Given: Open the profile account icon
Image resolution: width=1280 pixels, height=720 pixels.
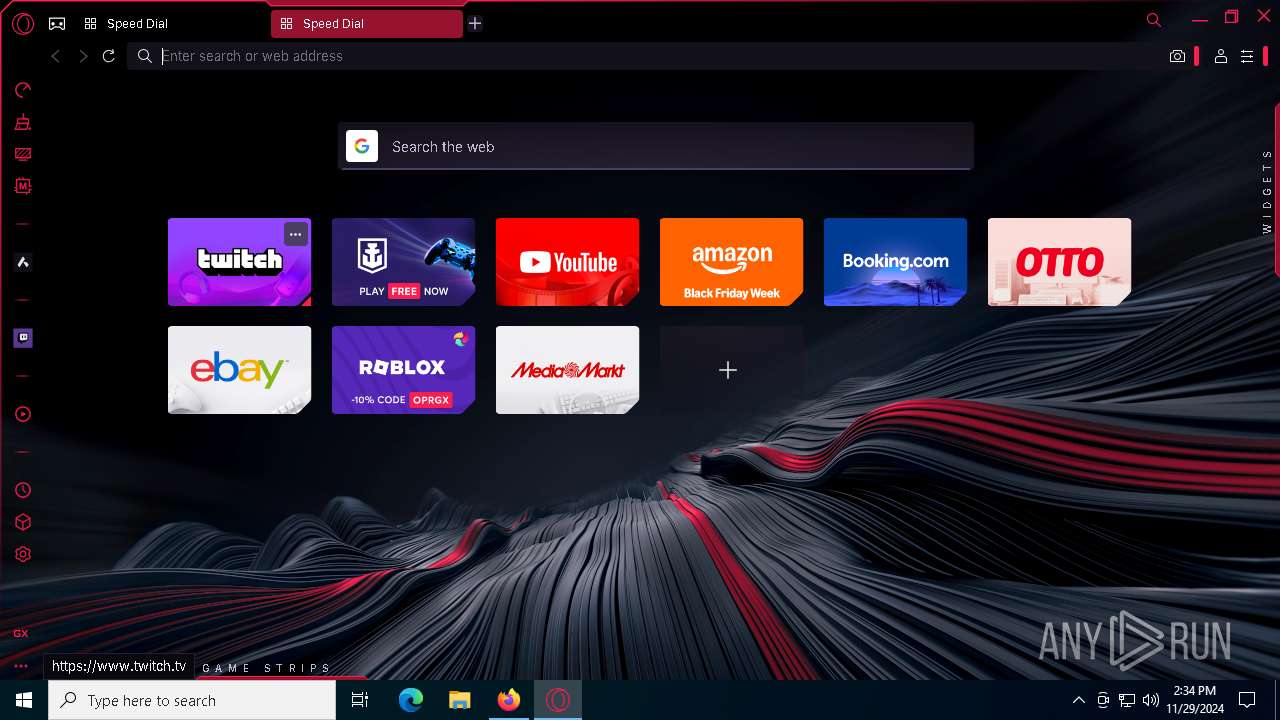Looking at the screenshot, I should [1221, 57].
